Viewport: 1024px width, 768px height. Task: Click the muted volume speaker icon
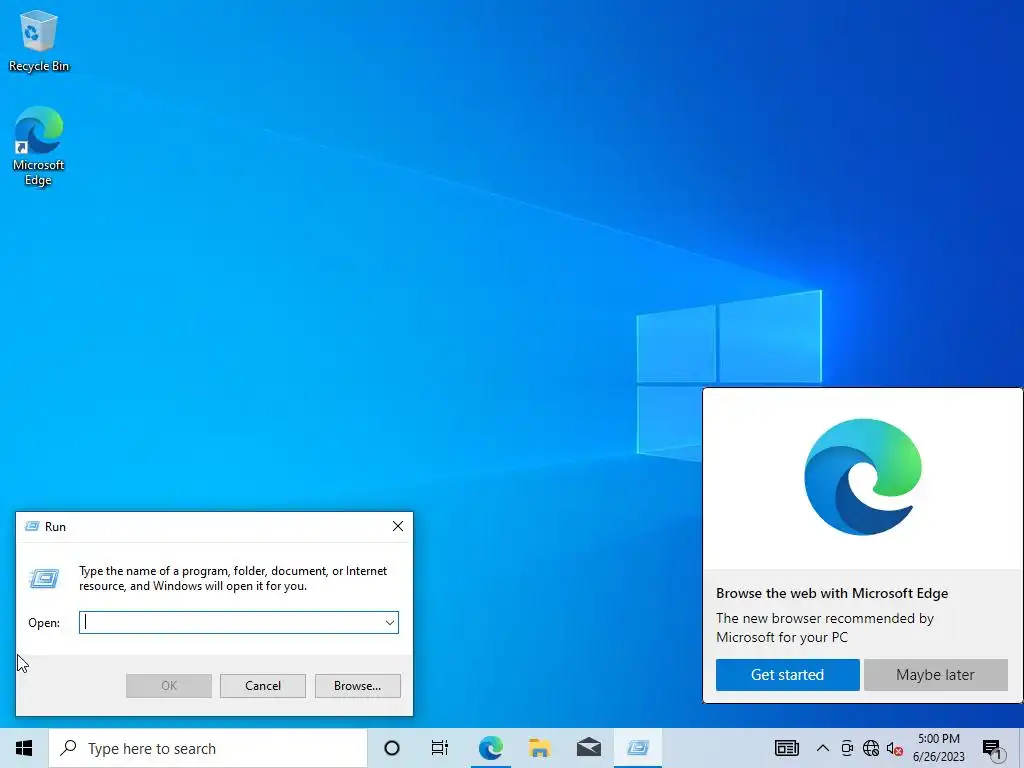[895, 749]
